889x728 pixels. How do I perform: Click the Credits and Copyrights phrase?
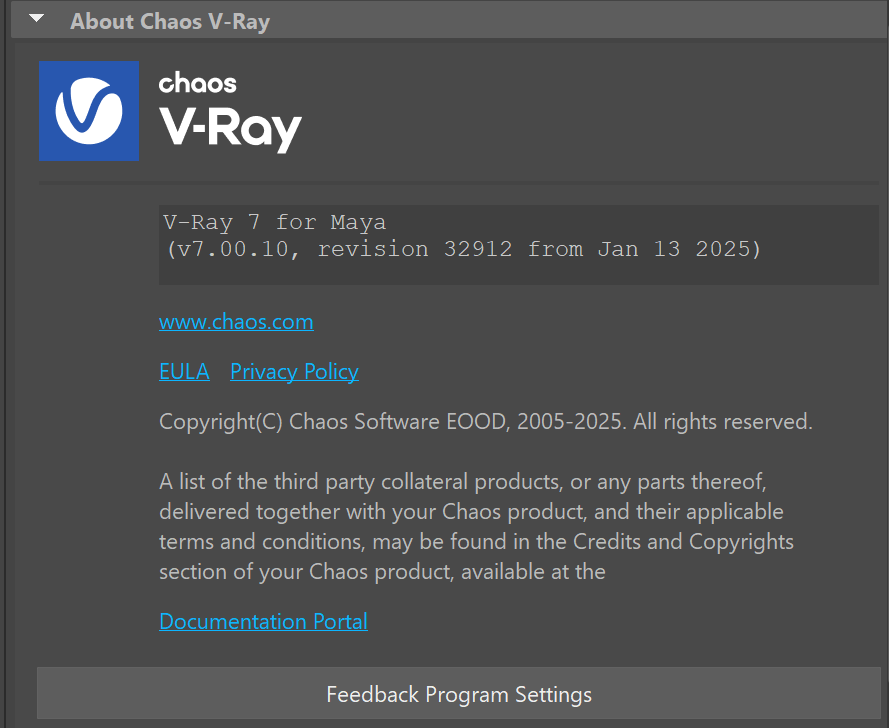coord(683,542)
